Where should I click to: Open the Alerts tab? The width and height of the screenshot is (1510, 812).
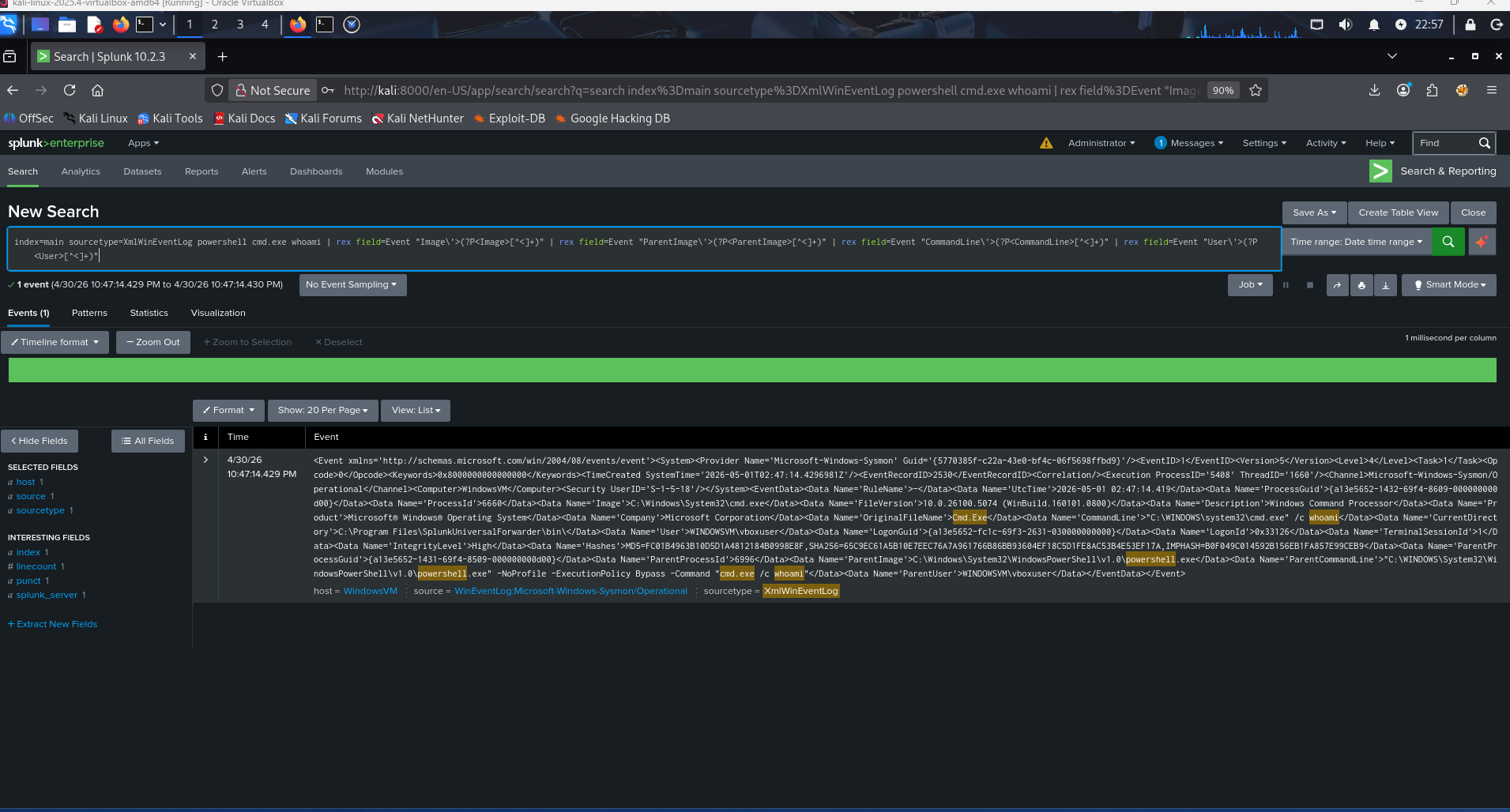(254, 171)
